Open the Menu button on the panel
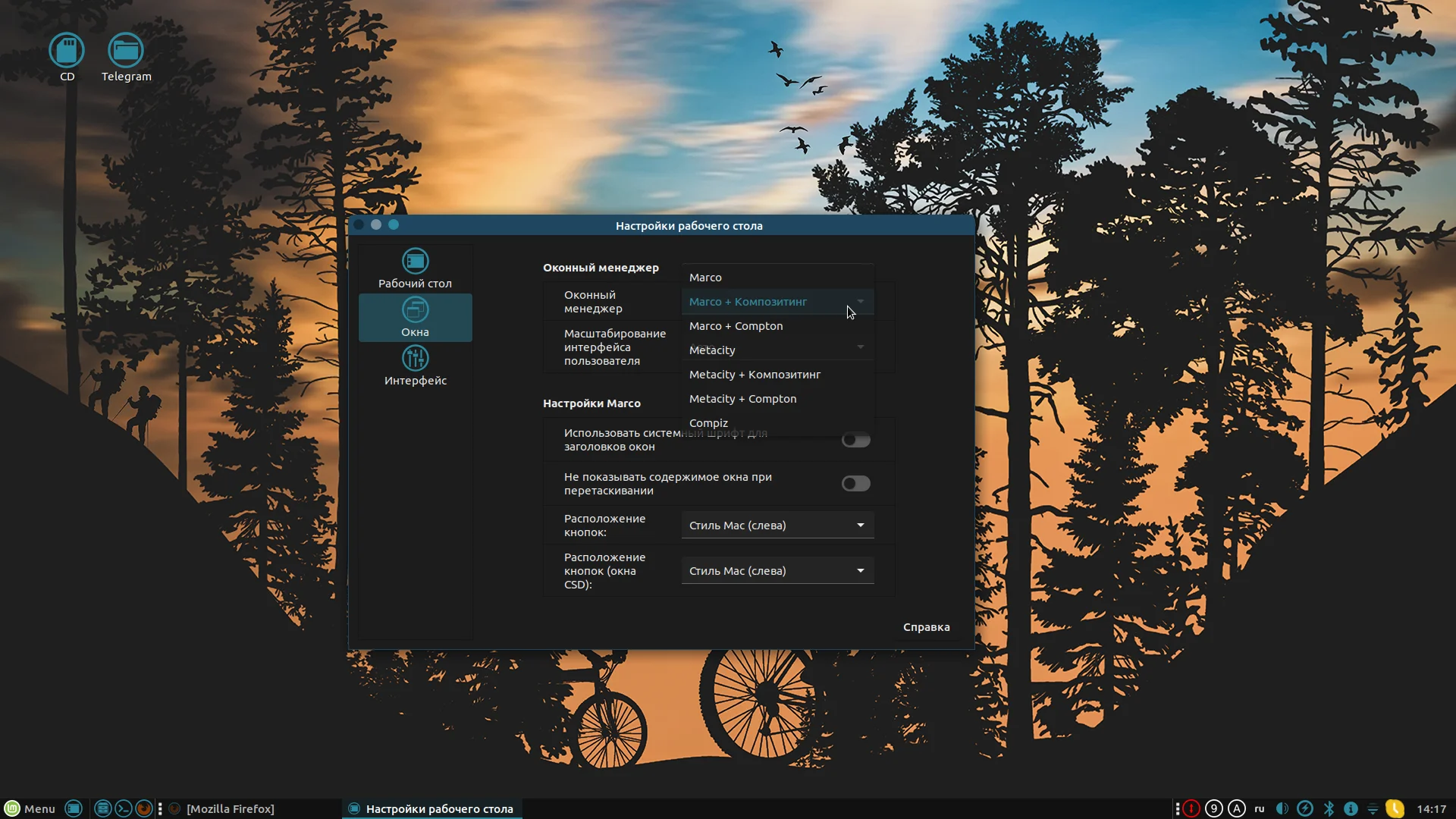The width and height of the screenshot is (1456, 819). [x=30, y=808]
